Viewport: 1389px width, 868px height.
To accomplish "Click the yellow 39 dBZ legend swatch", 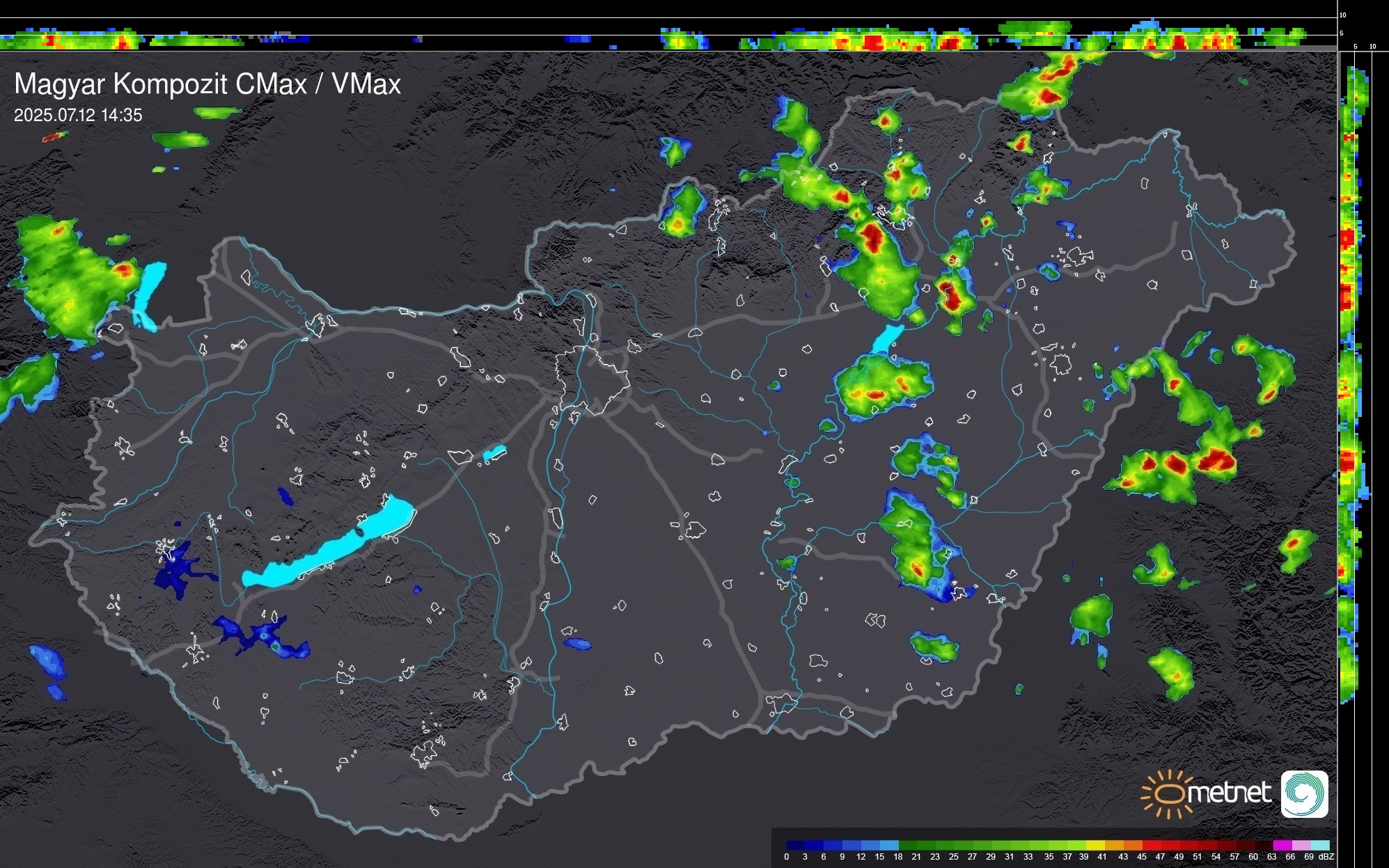I will 1094,845.
